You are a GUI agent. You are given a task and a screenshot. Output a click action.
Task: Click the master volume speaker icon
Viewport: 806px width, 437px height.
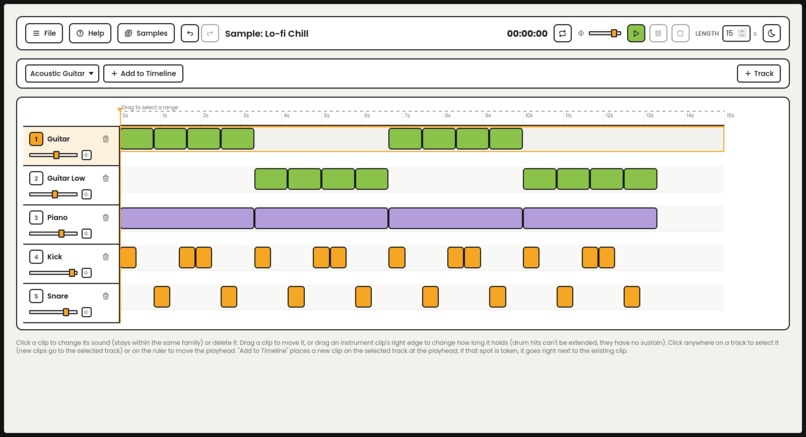coord(581,33)
